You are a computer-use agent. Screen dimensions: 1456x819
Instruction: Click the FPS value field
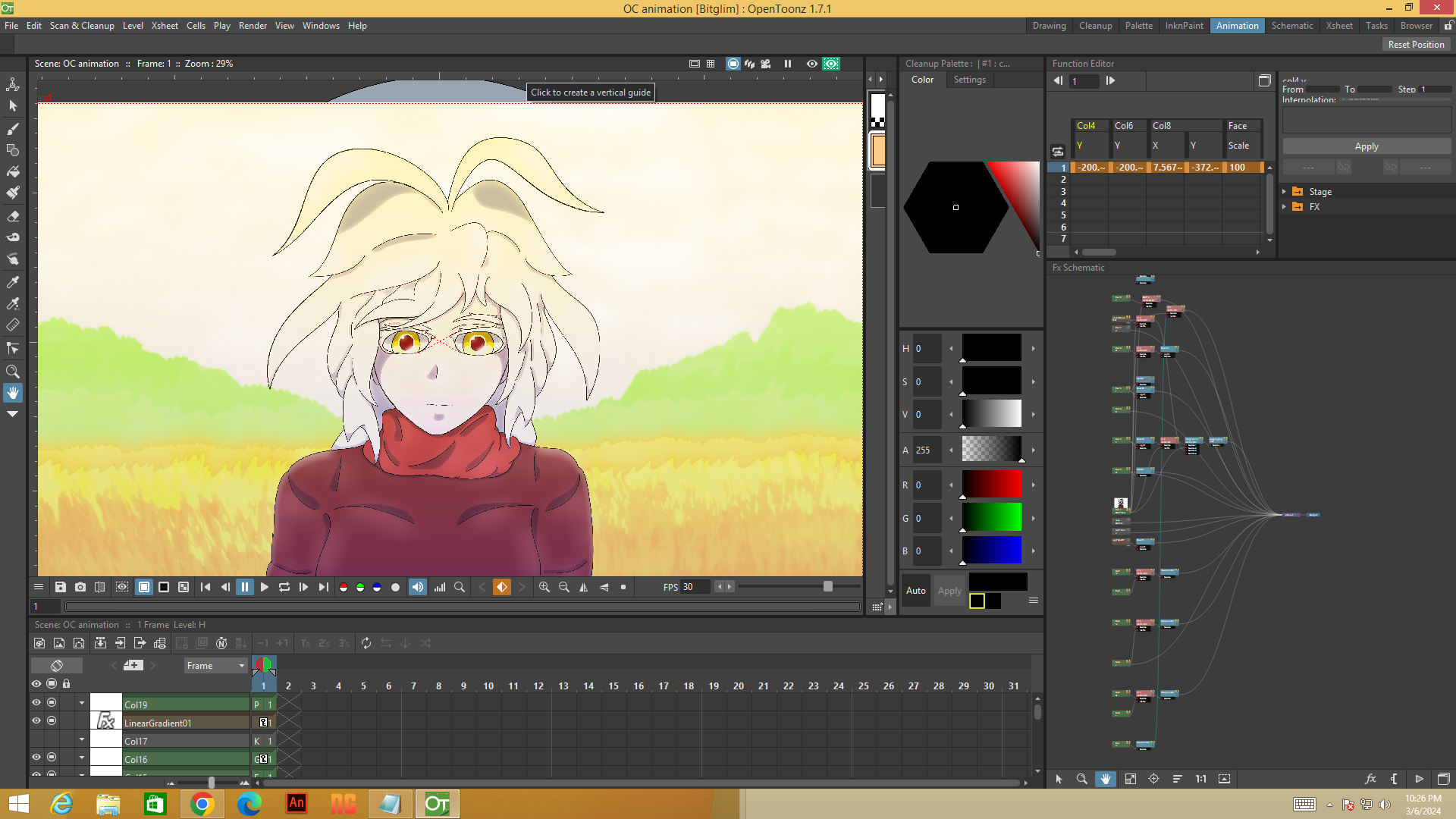click(695, 587)
